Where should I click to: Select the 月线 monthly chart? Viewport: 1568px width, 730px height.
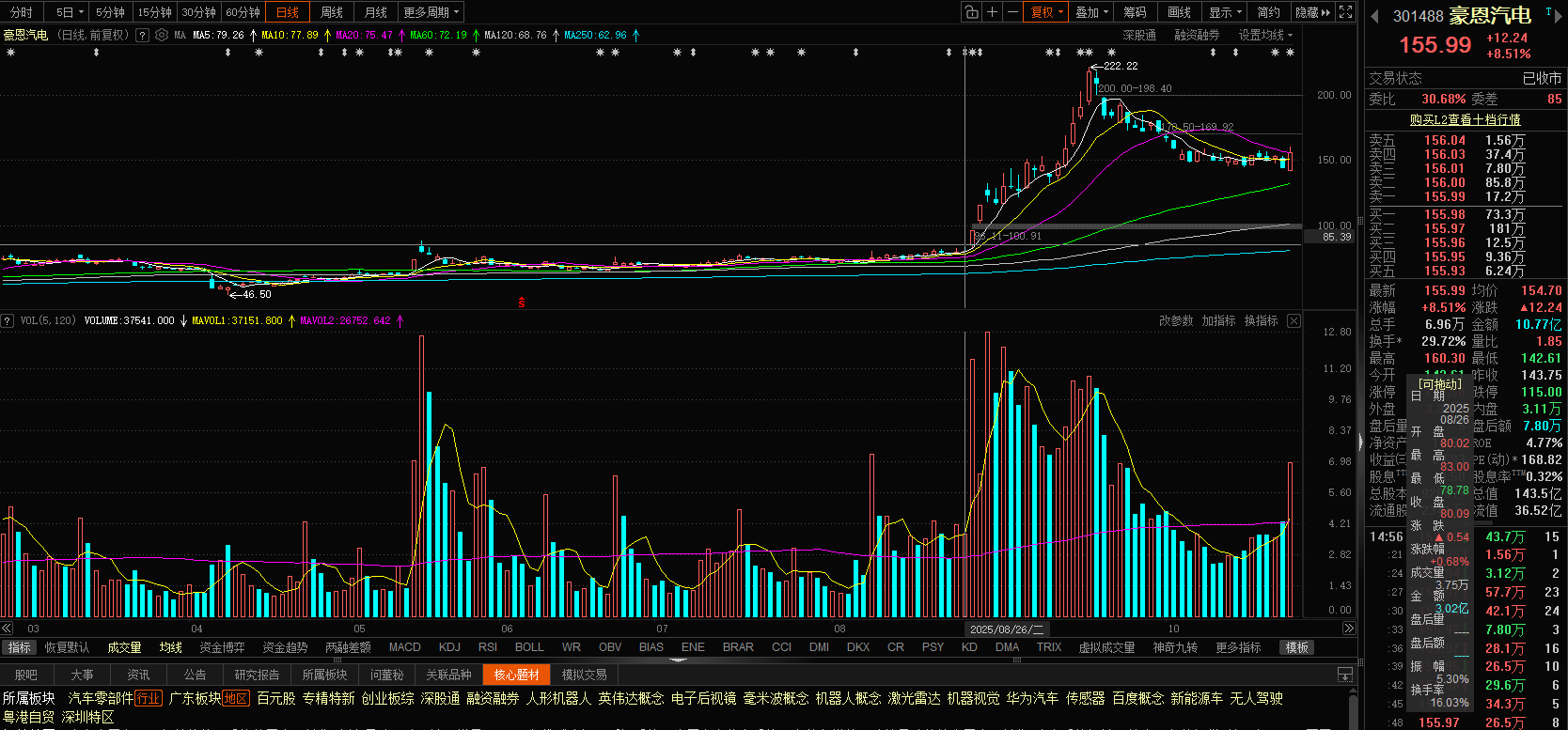376,12
